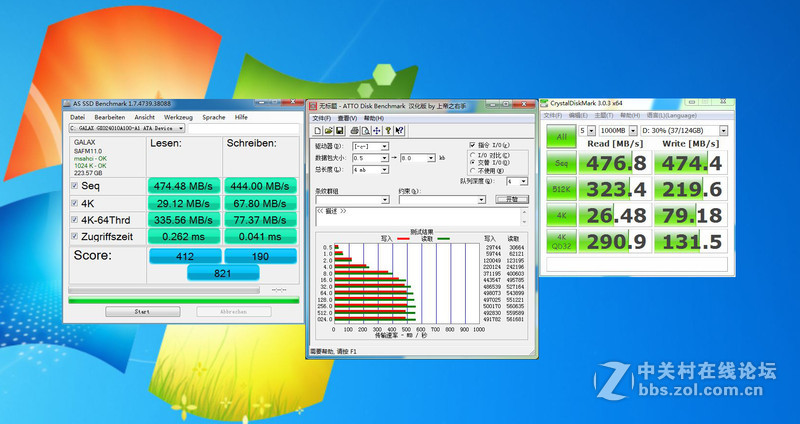Select the I/O 对比 radio button
The image size is (800, 424).
click(472, 153)
